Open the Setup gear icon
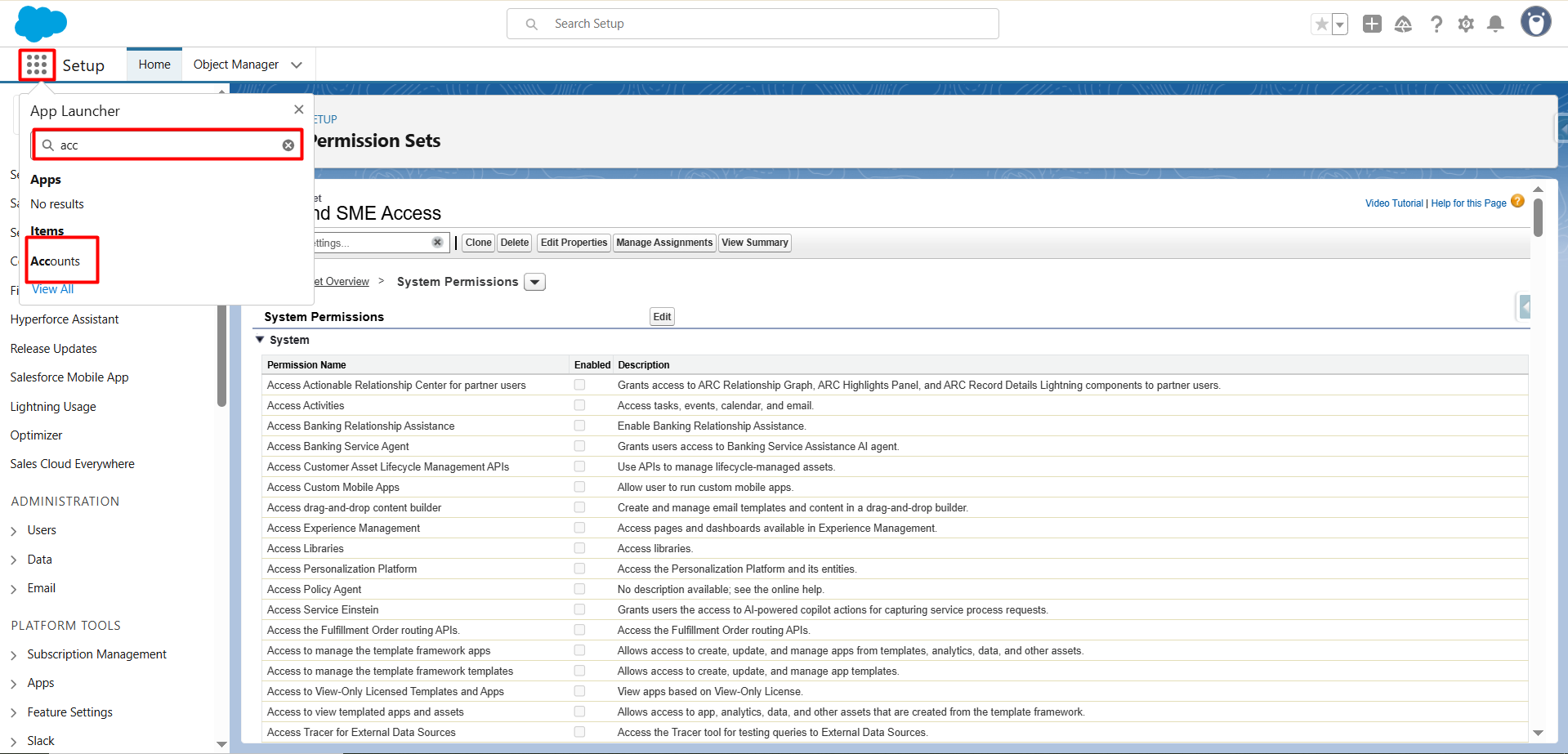 [x=1466, y=25]
